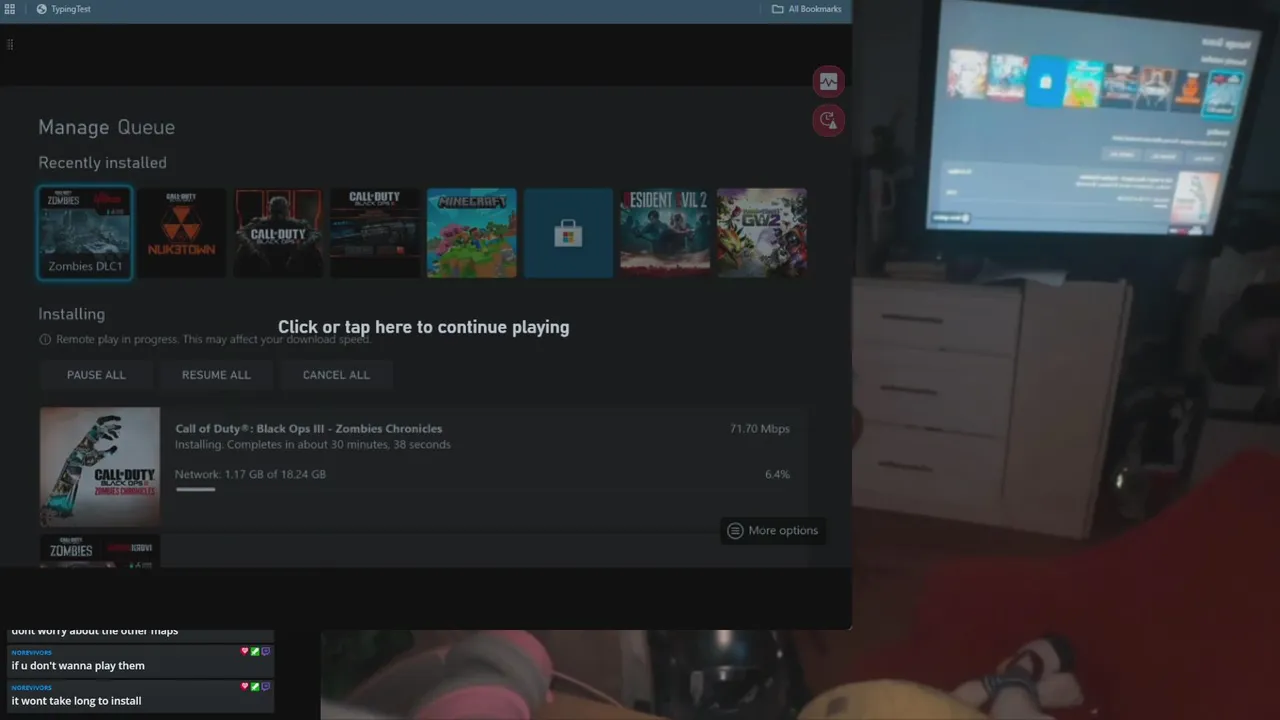Open the browser apps grid icon
The width and height of the screenshot is (1280, 720).
pyautogui.click(x=9, y=9)
